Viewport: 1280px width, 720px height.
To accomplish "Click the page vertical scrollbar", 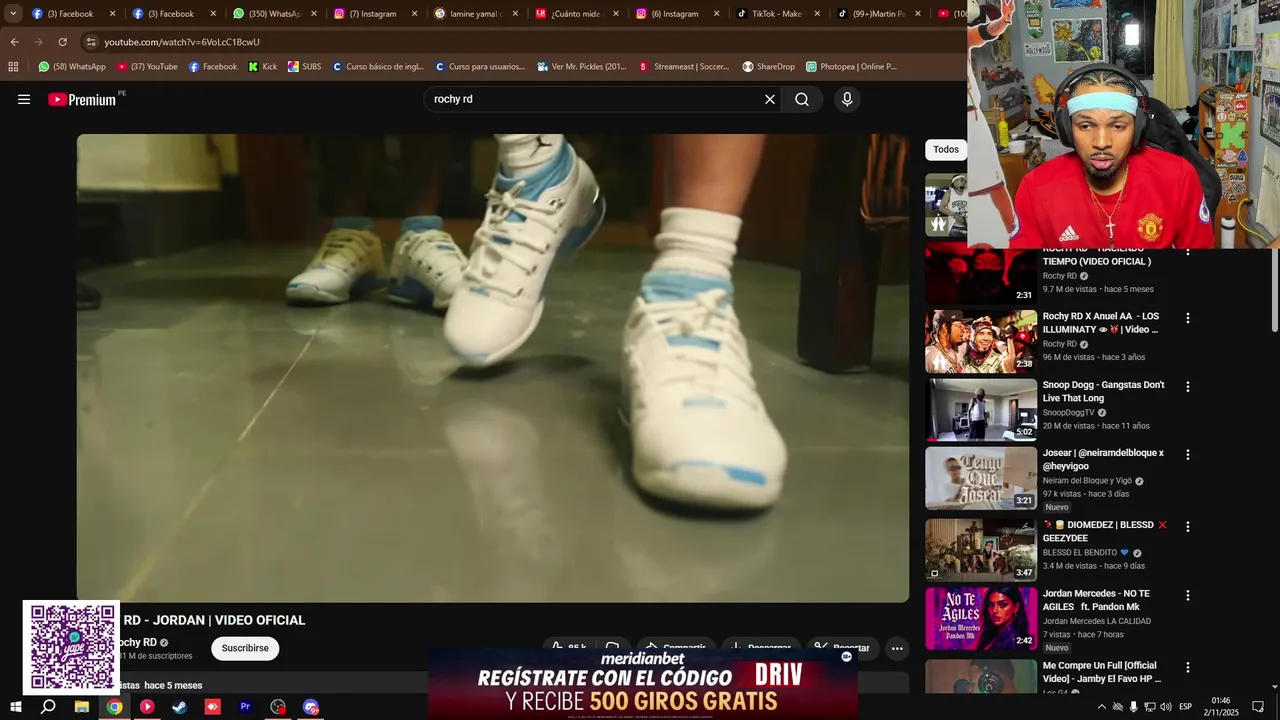I will point(1274,290).
